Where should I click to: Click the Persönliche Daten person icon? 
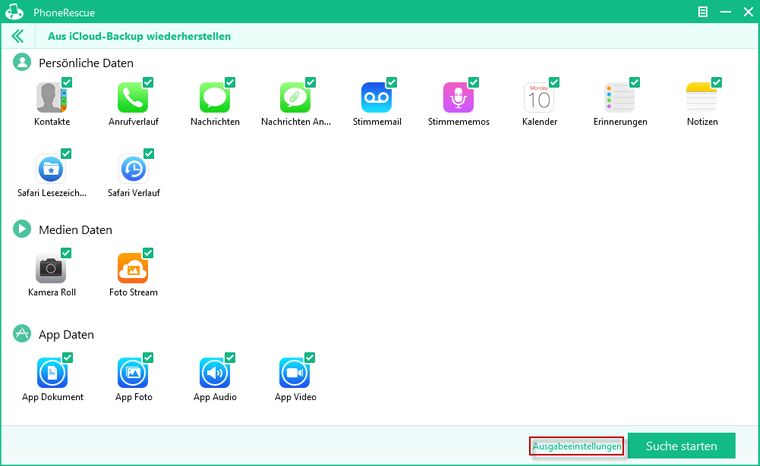[22, 62]
